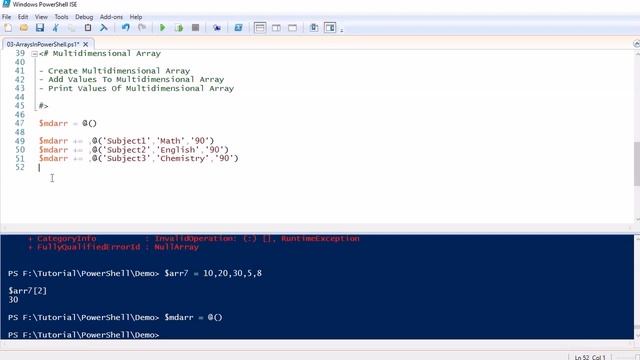Clear the console pane with the Clear icon

tap(104, 28)
